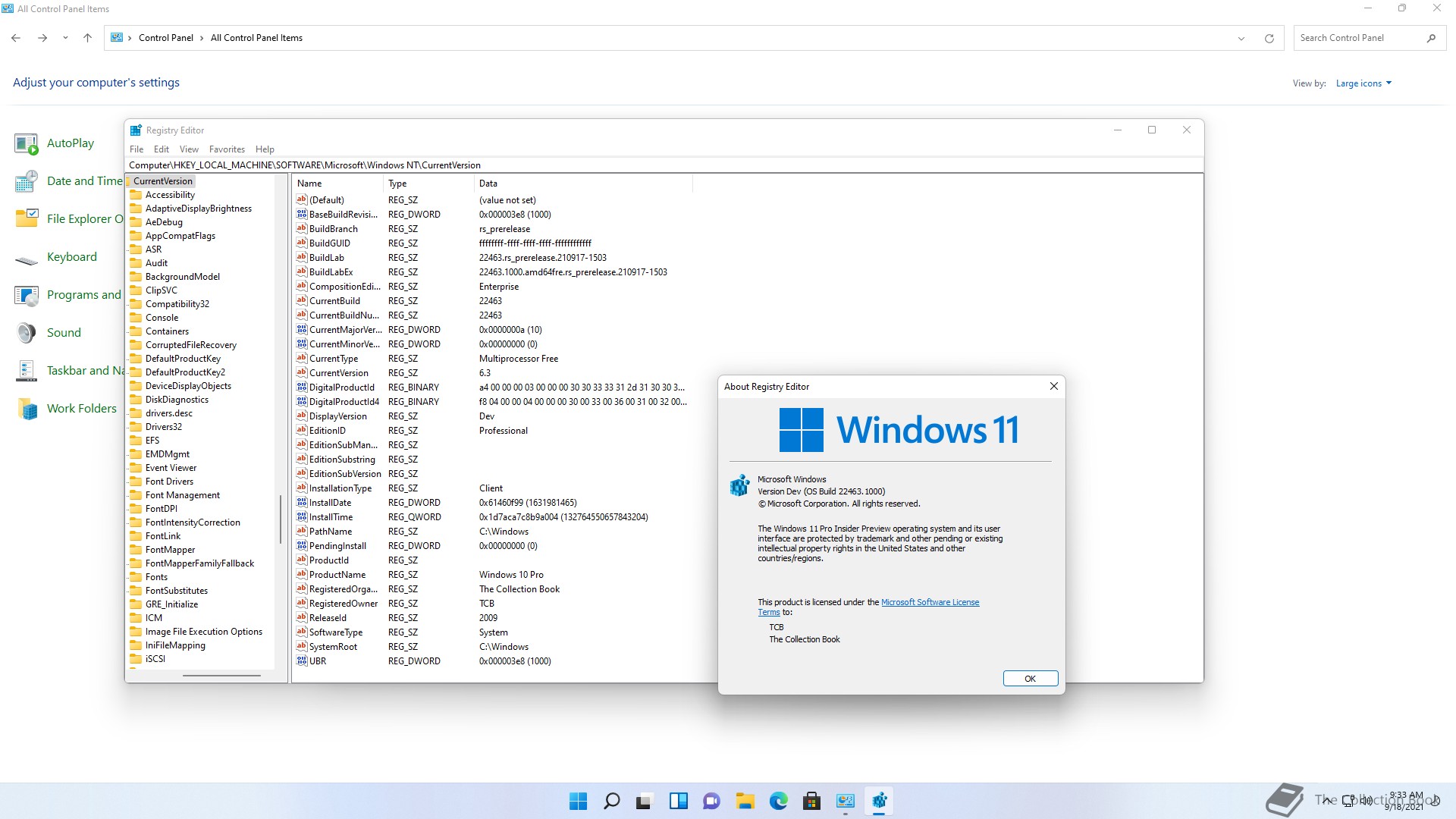Open View by Large icons dropdown

[1363, 83]
